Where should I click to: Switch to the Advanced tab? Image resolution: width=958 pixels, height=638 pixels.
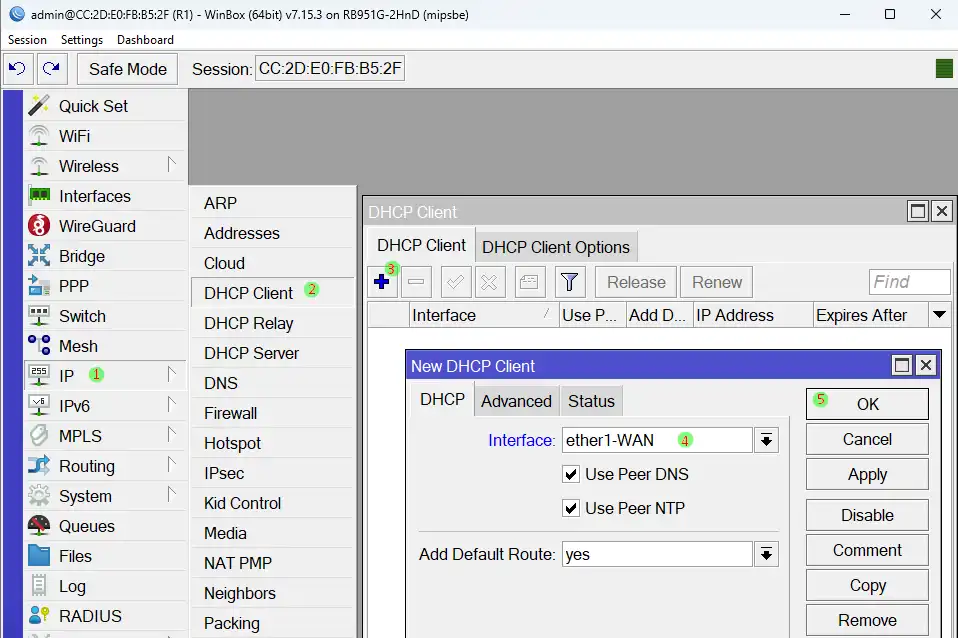coord(516,401)
